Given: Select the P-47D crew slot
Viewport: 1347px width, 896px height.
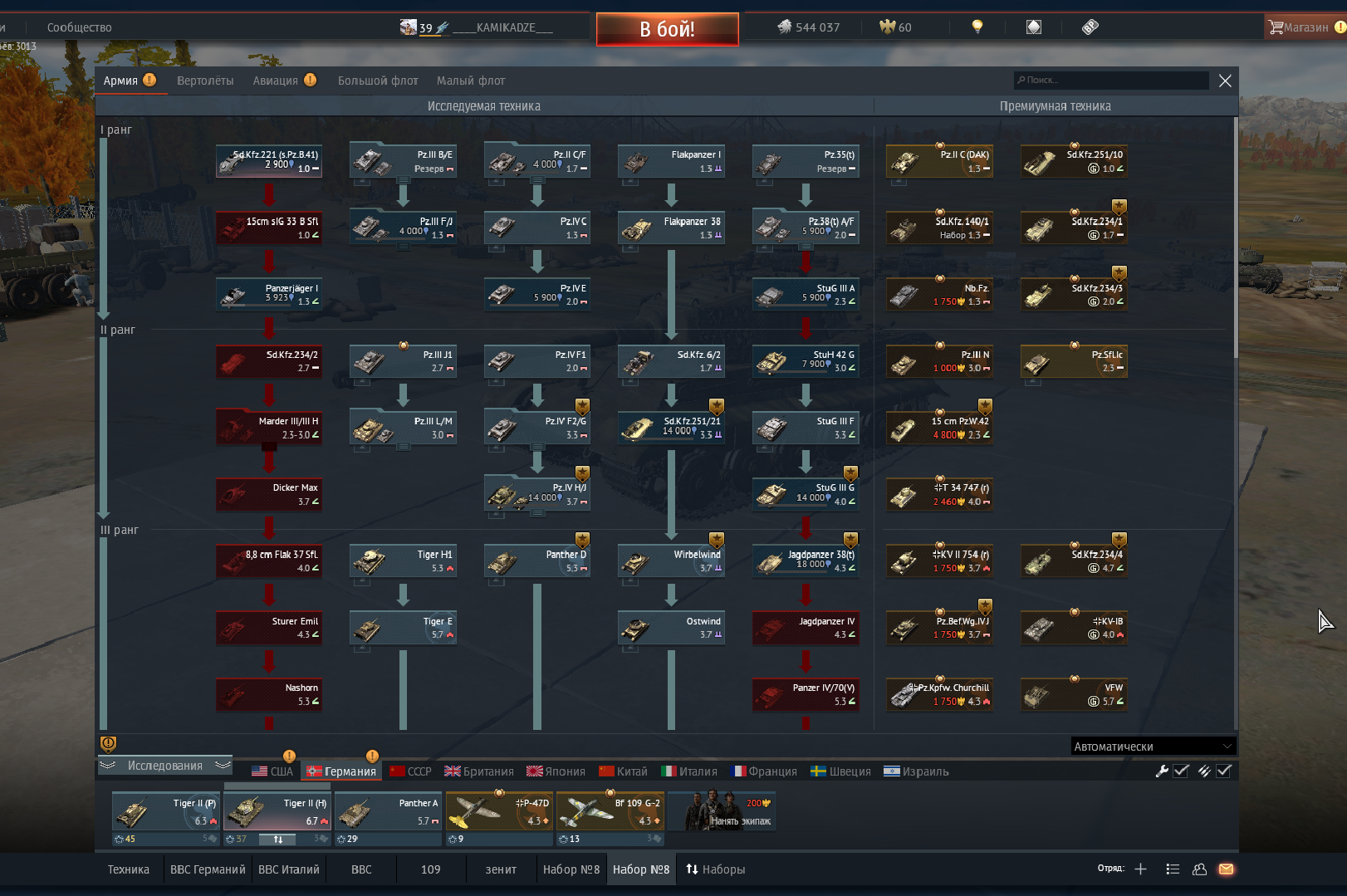Looking at the screenshot, I should tap(499, 811).
